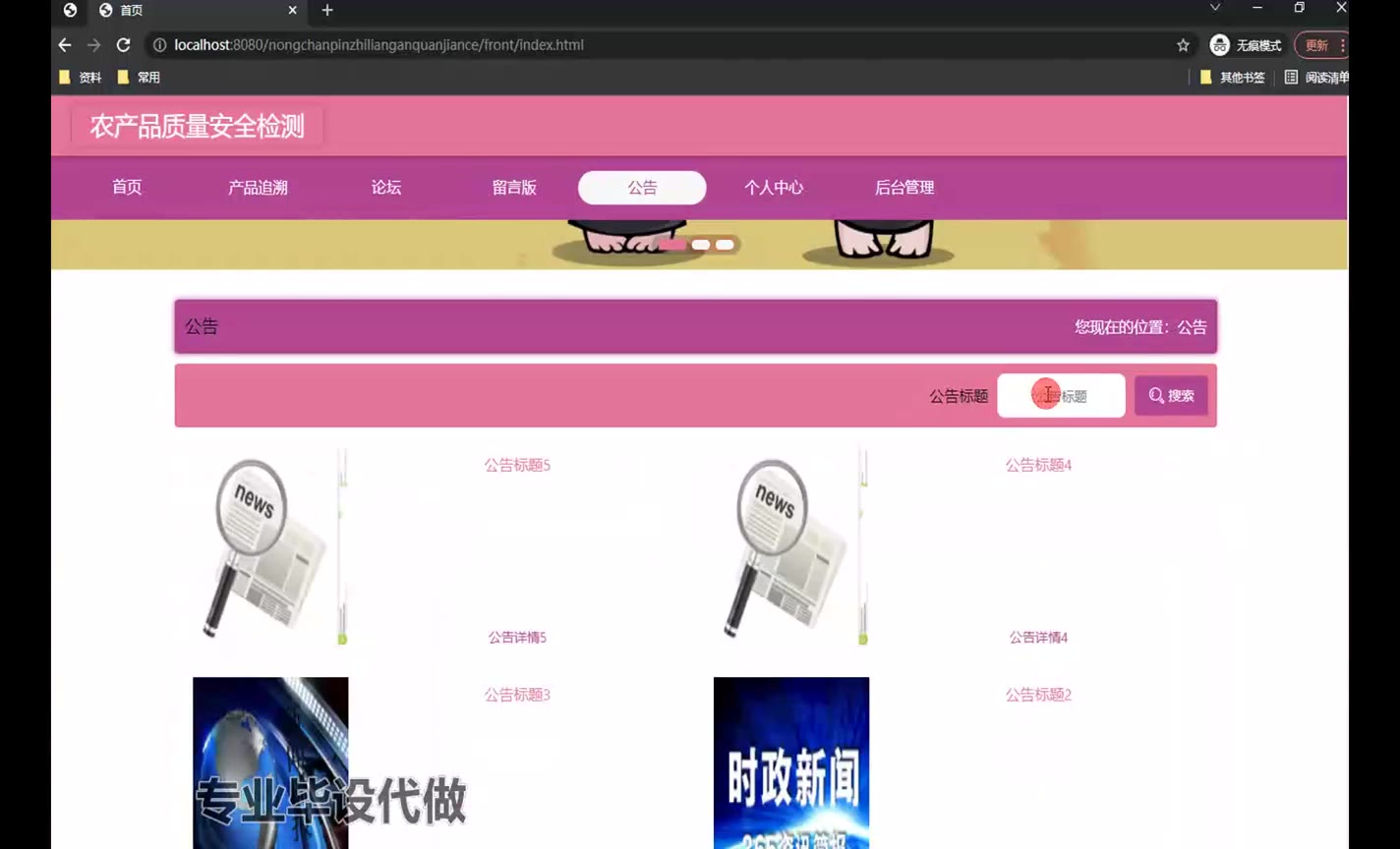This screenshot has width=1400, height=849.
Task: Select the third carousel indicator dot
Action: tap(725, 245)
